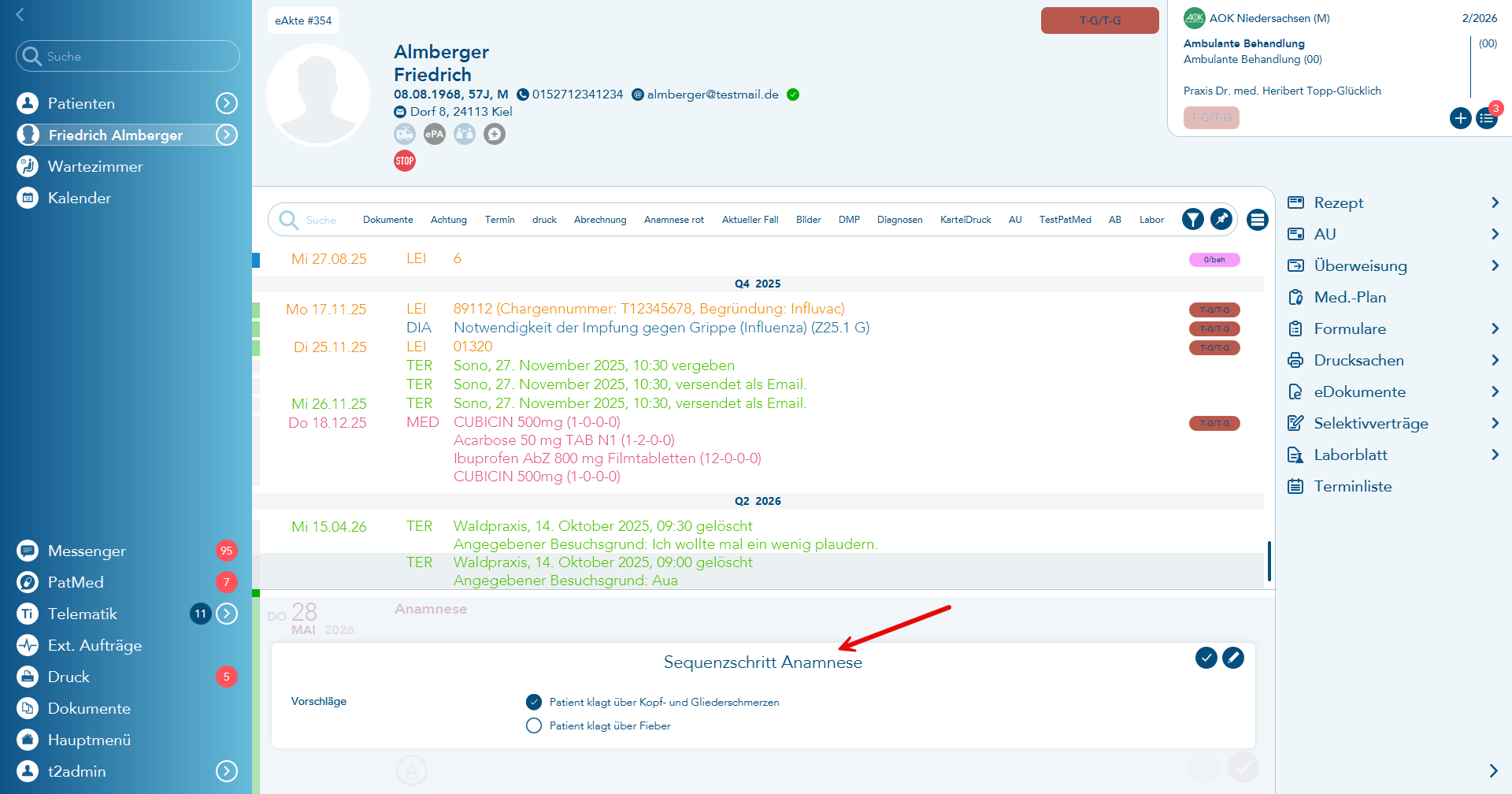Open Terminliste in right panel
The height and width of the screenshot is (794, 1512).
tap(1353, 486)
